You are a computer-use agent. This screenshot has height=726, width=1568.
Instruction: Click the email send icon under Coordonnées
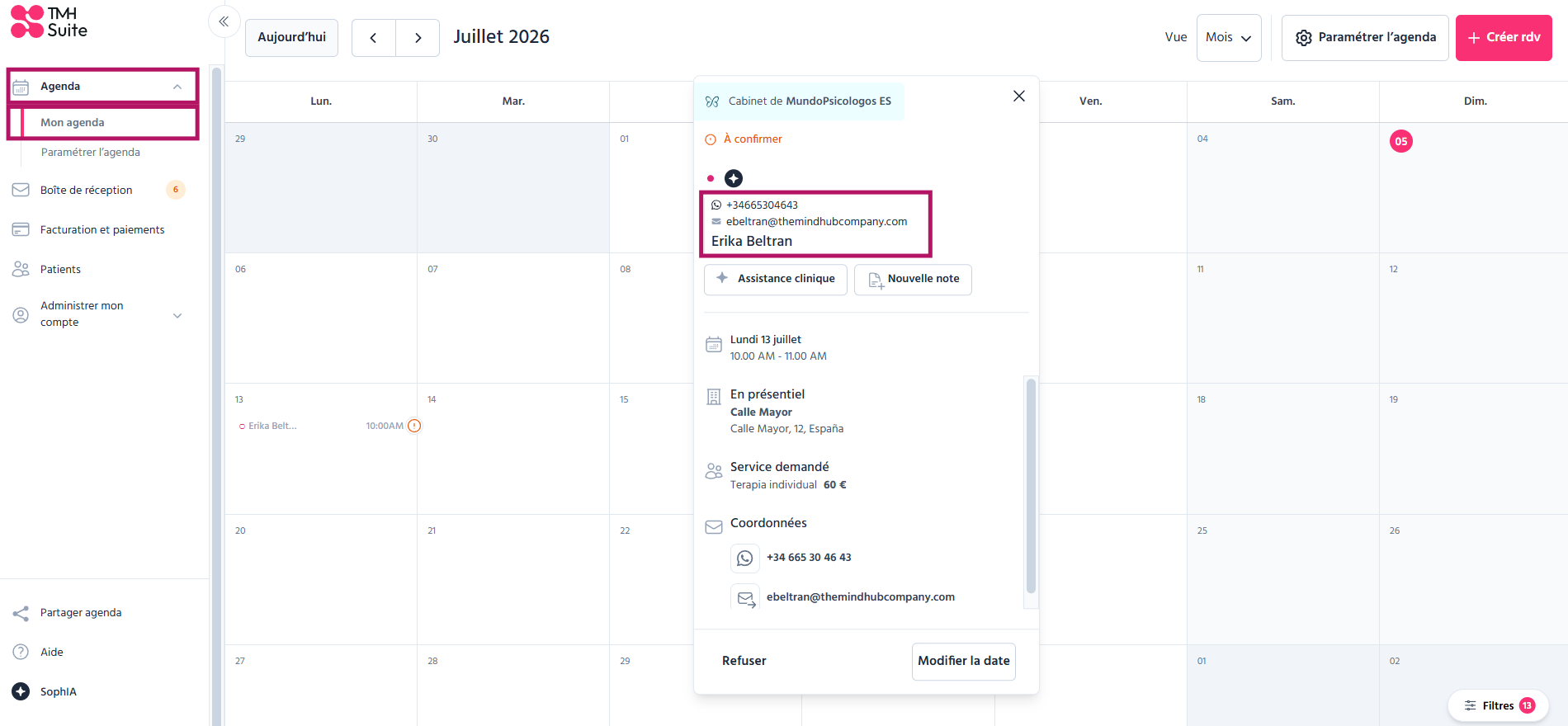tap(745, 597)
